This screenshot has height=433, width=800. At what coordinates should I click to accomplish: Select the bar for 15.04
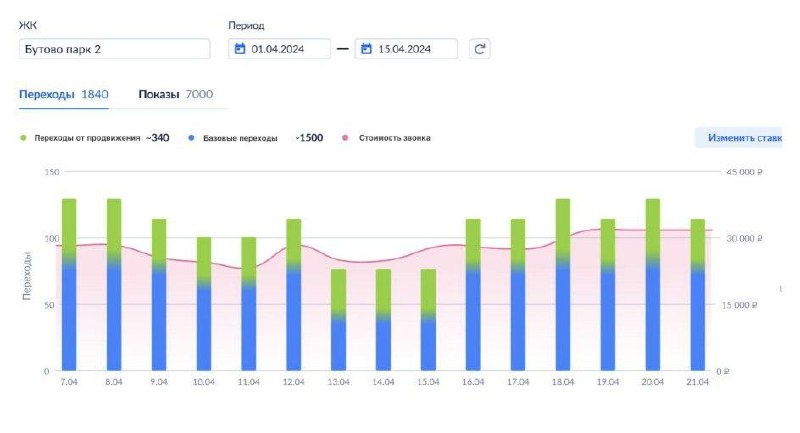click(428, 320)
